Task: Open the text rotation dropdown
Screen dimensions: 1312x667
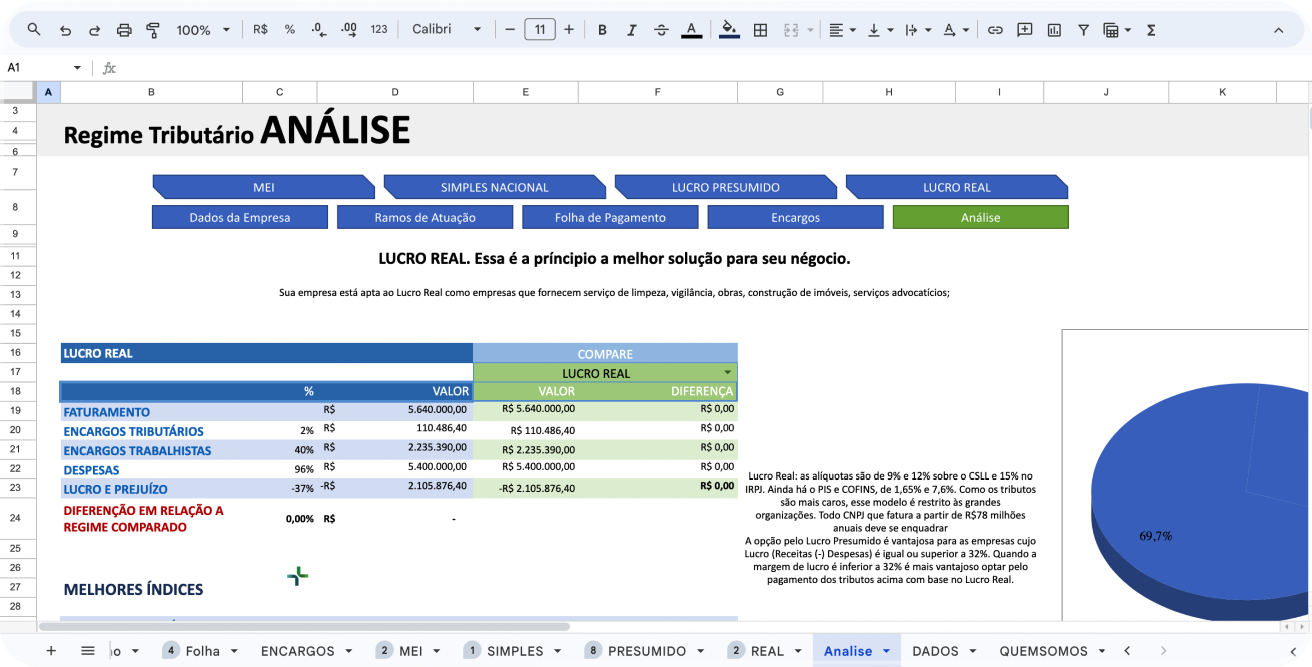Action: pyautogui.click(x=955, y=30)
